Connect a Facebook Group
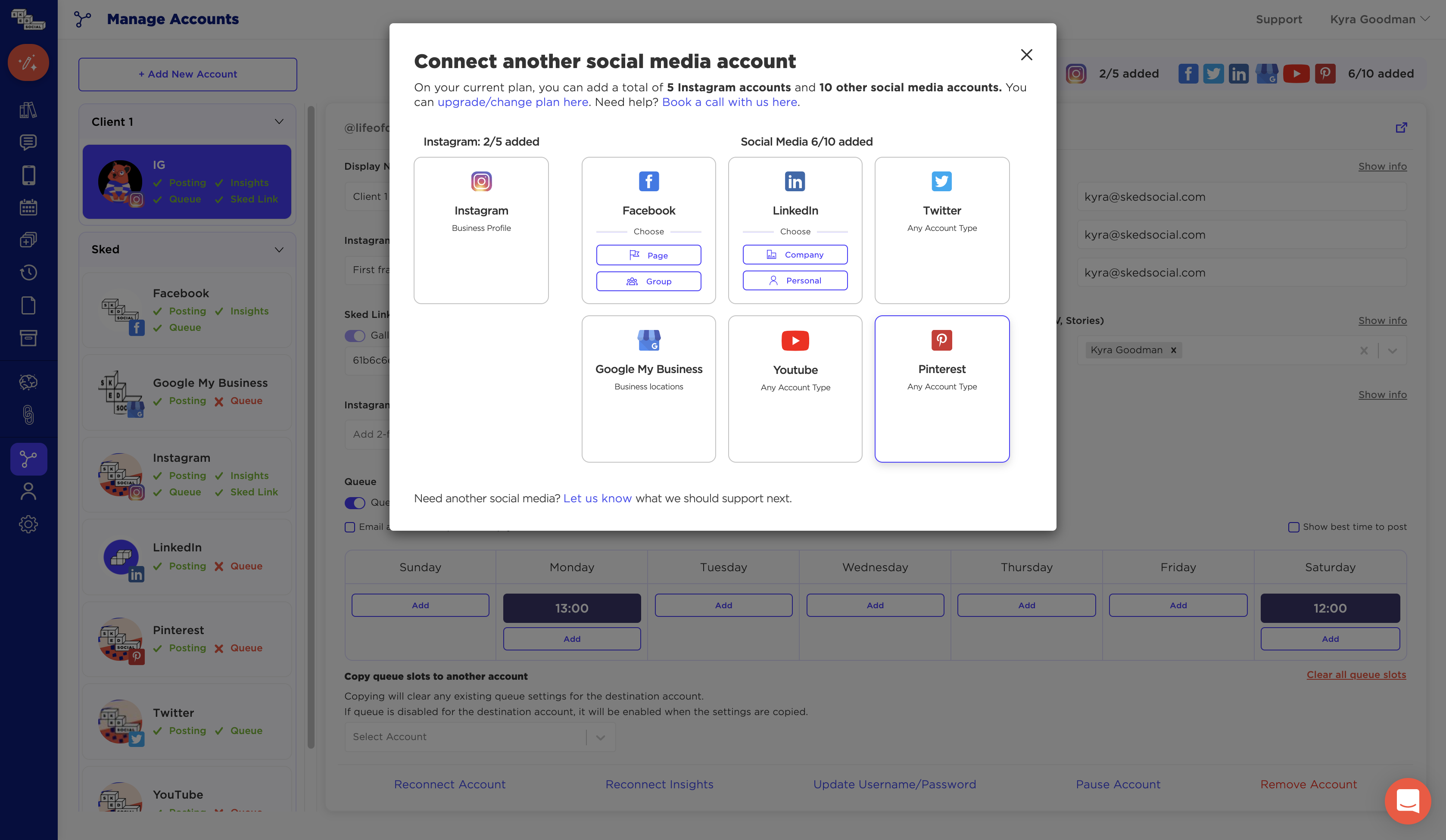This screenshot has width=1446, height=840. (x=648, y=281)
